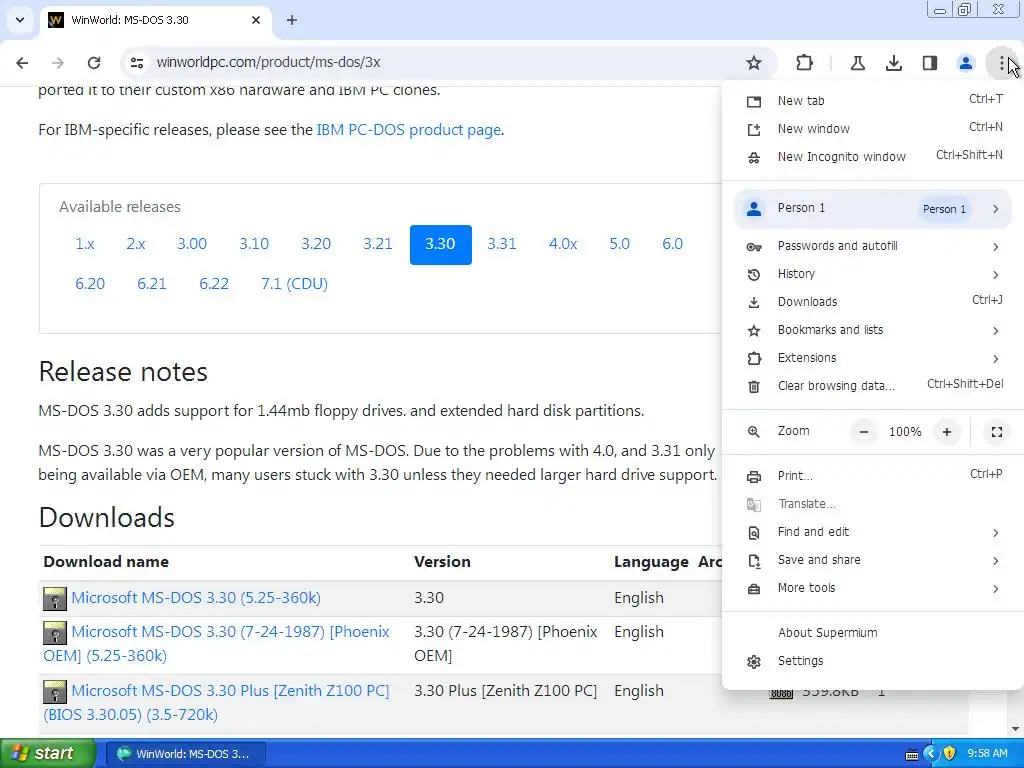1024x768 pixels.
Task: Open the Downloads toolbar icon
Action: click(893, 63)
